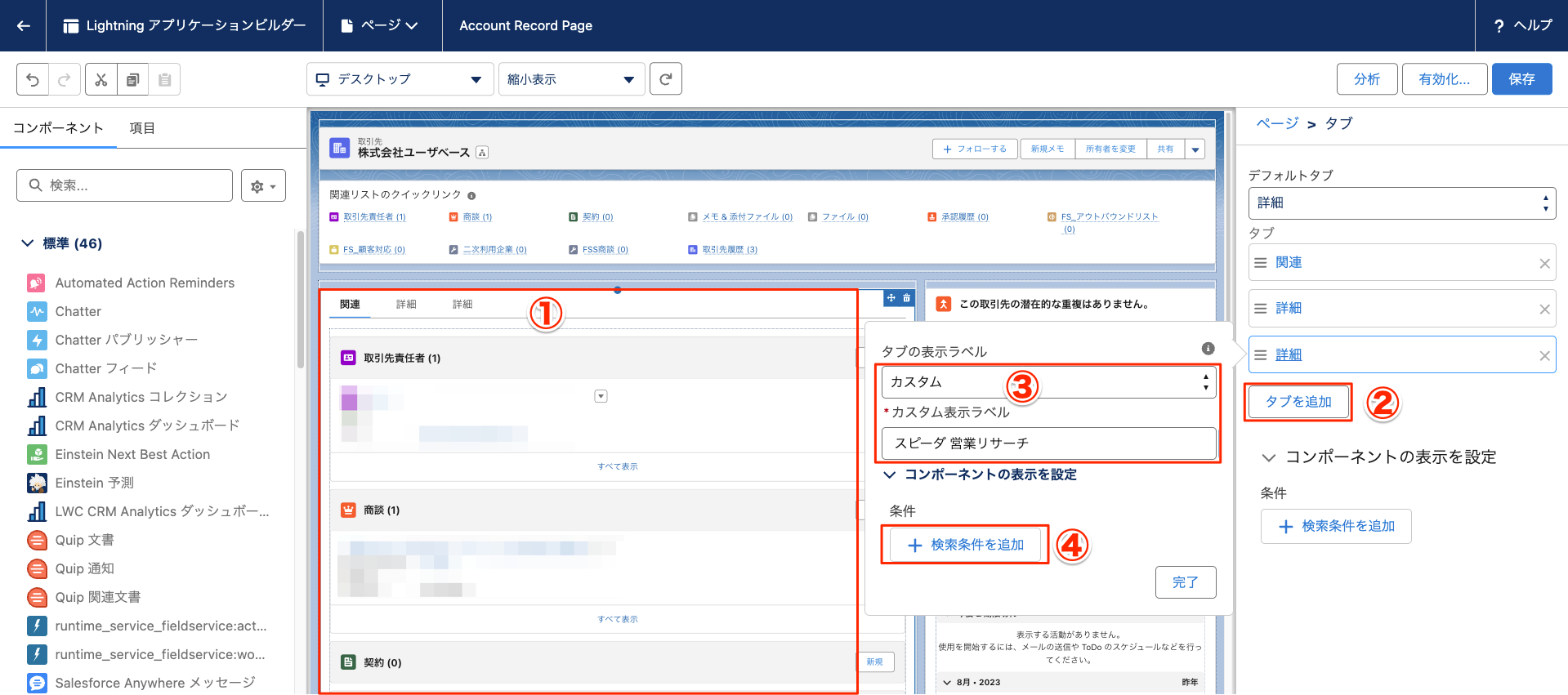This screenshot has width=1568, height=695.
Task: Click the copy icon in toolbar
Action: coord(132,79)
